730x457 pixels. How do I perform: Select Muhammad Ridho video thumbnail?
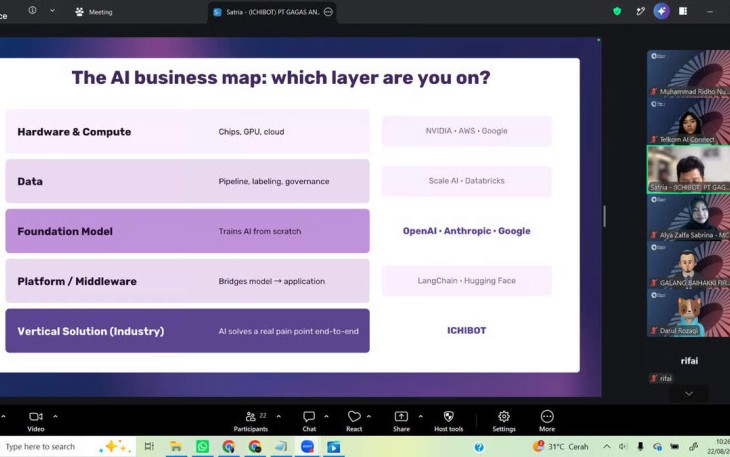(689, 74)
